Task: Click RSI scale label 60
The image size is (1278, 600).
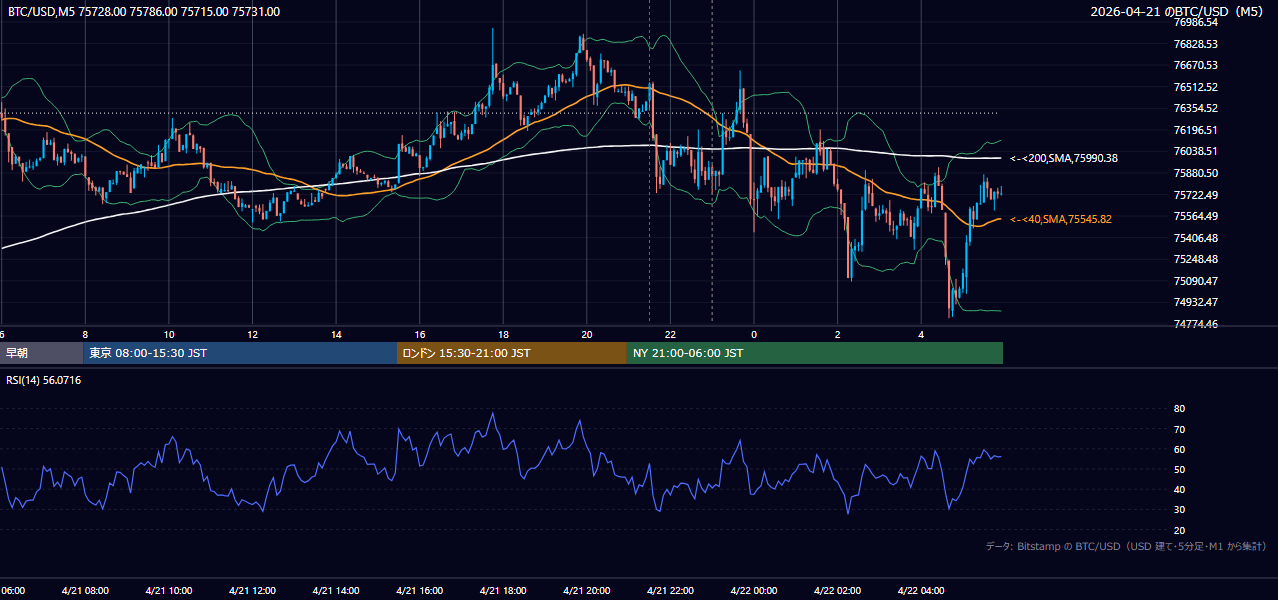Action: 1179,449
